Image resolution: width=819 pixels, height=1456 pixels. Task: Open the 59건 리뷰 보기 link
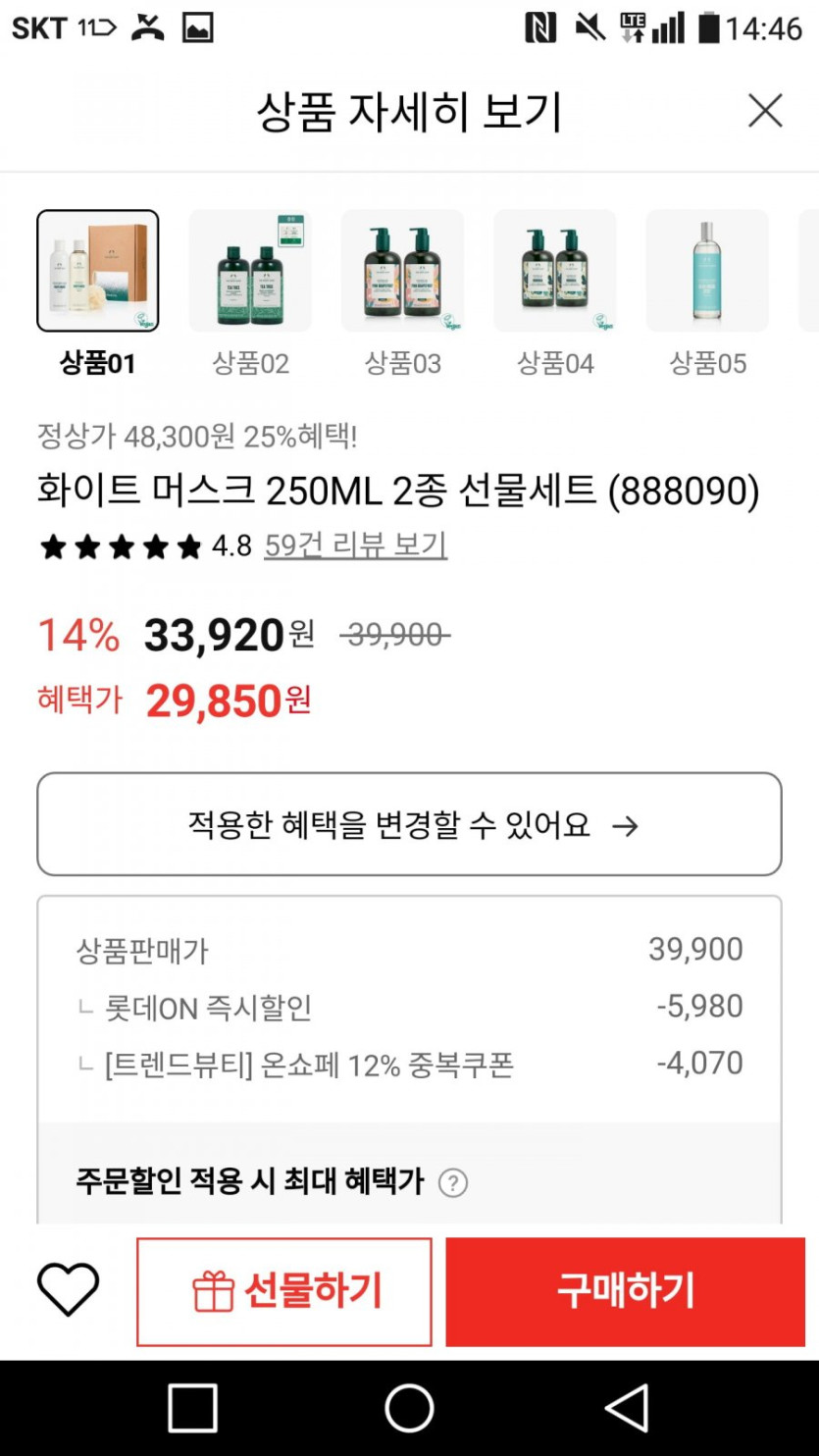click(355, 545)
